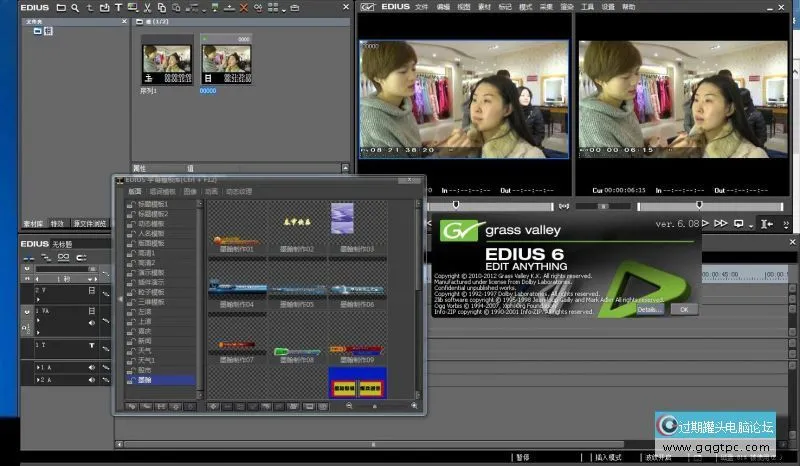Switch to the 特效 tab
This screenshot has width=800, height=466.
57,223
